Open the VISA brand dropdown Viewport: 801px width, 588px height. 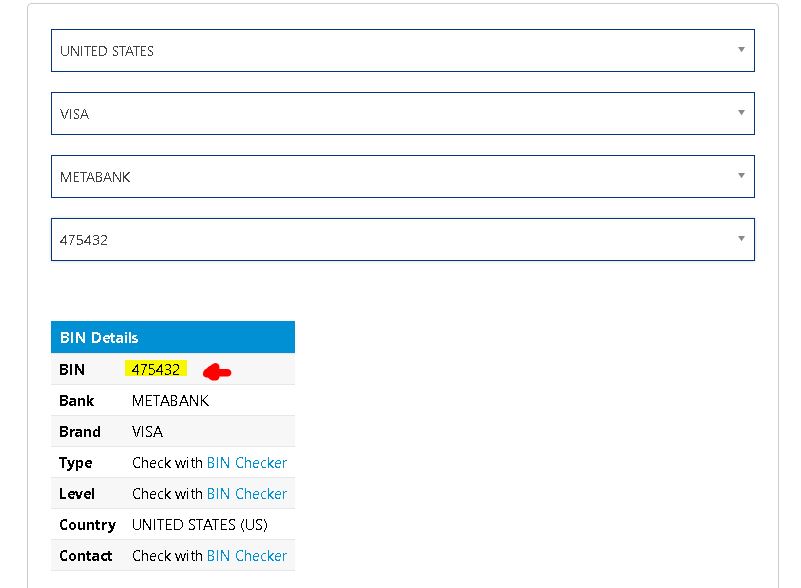tap(403, 113)
